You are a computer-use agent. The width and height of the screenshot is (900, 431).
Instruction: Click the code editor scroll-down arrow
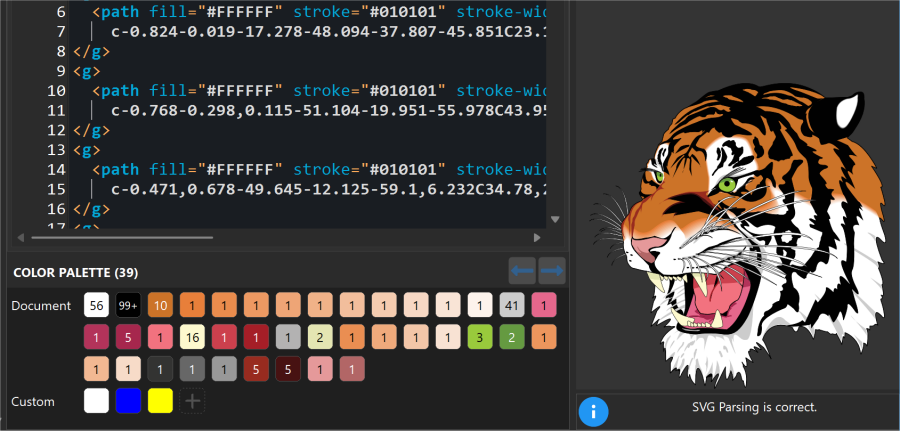(554, 219)
